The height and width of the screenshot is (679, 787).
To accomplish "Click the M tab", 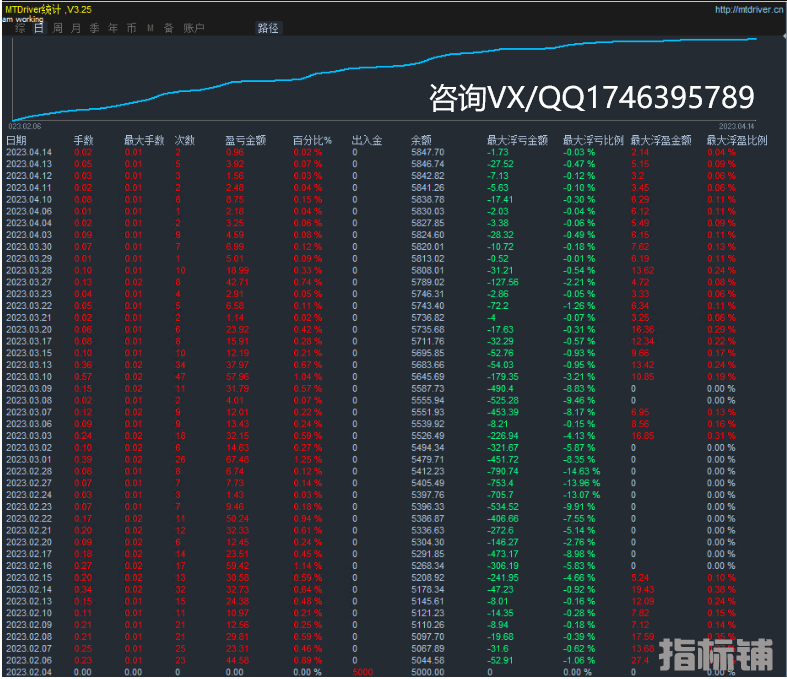I will tap(150, 29).
